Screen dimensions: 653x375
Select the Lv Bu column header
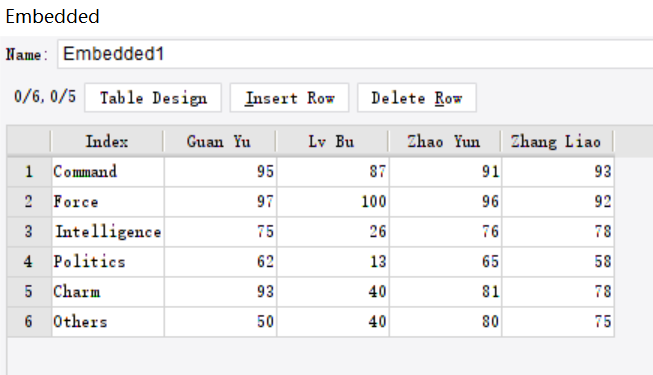[332, 142]
